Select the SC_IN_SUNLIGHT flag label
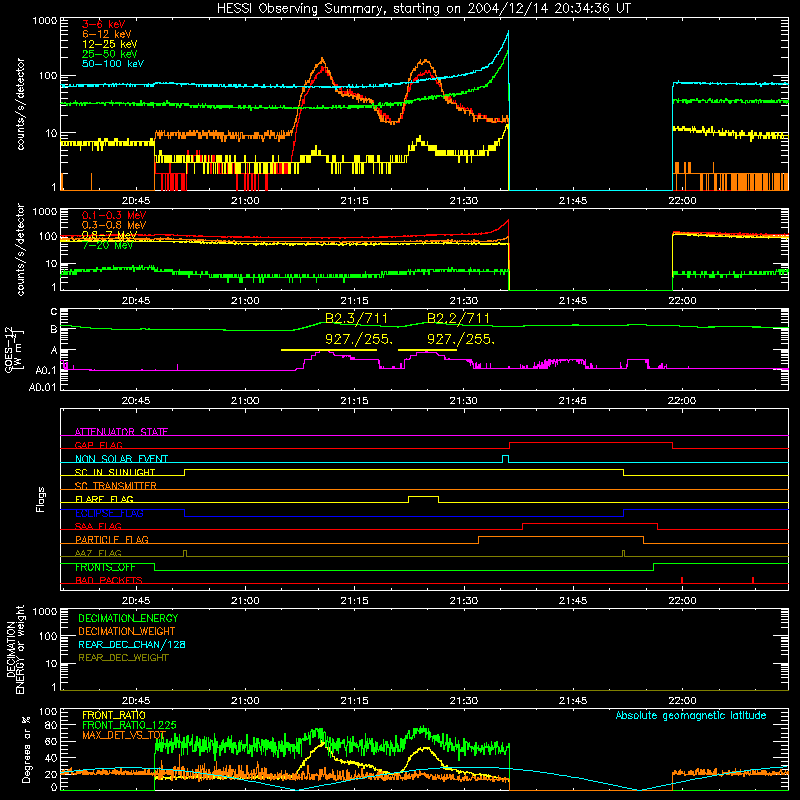 point(115,472)
